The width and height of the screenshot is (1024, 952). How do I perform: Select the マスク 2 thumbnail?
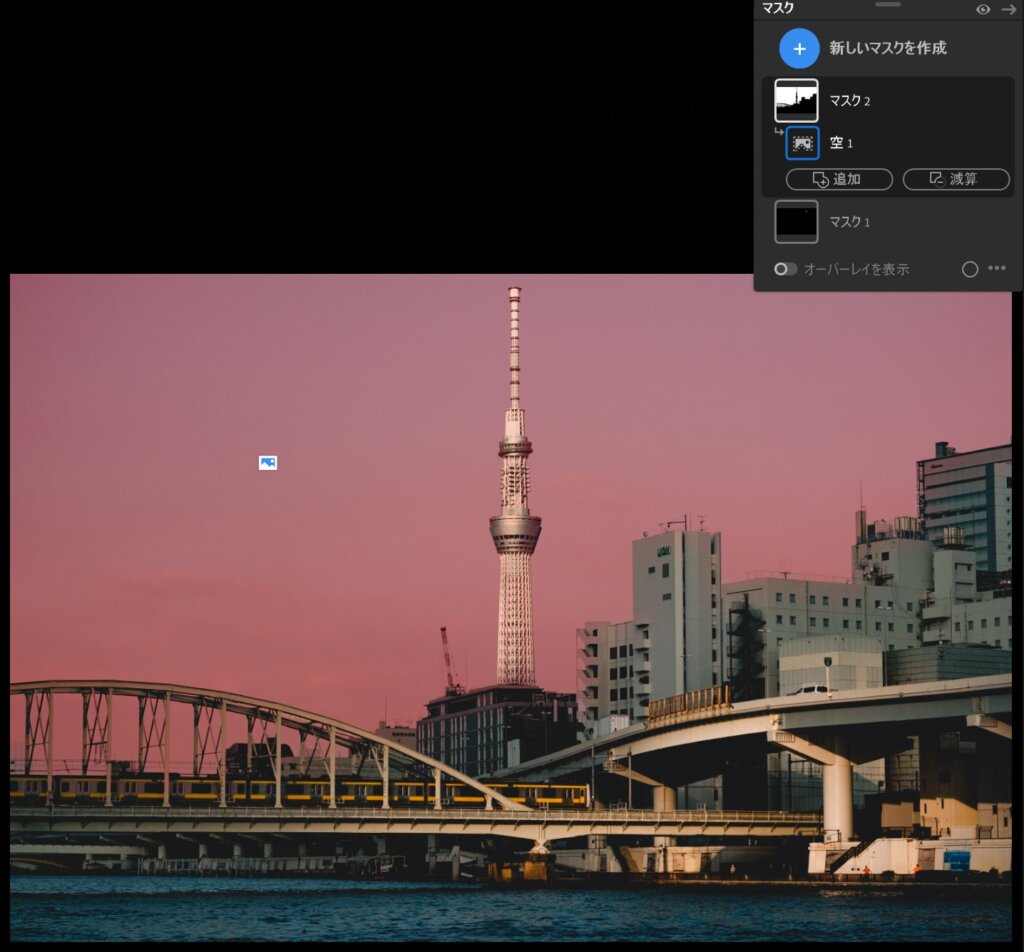click(796, 101)
